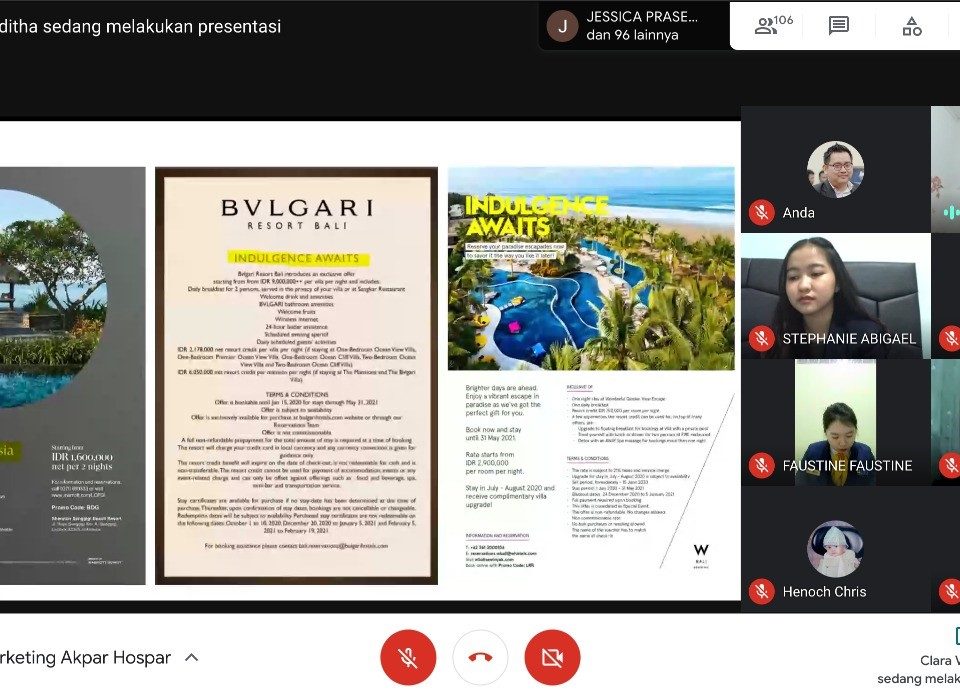The height and width of the screenshot is (700, 960).
Task: Click the 'FAUSTINE FAUSTINE' name label
Action: (847, 465)
